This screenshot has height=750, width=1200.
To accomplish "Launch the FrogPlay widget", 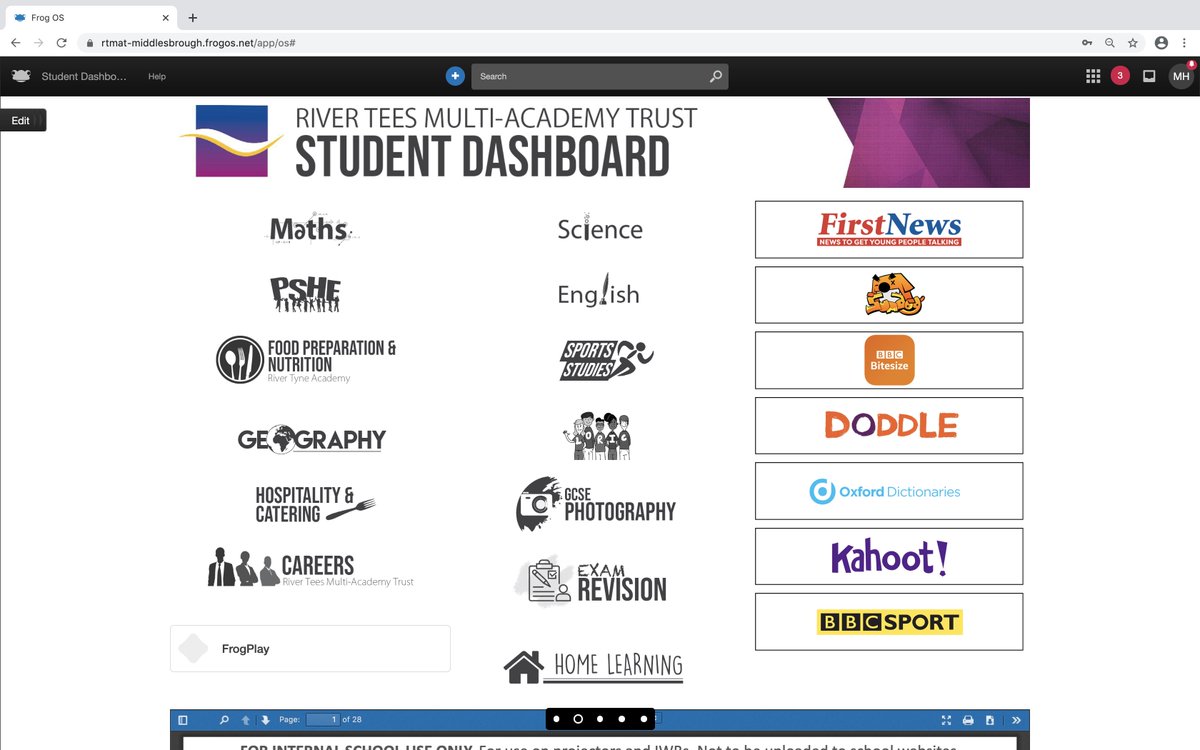I will coord(310,649).
